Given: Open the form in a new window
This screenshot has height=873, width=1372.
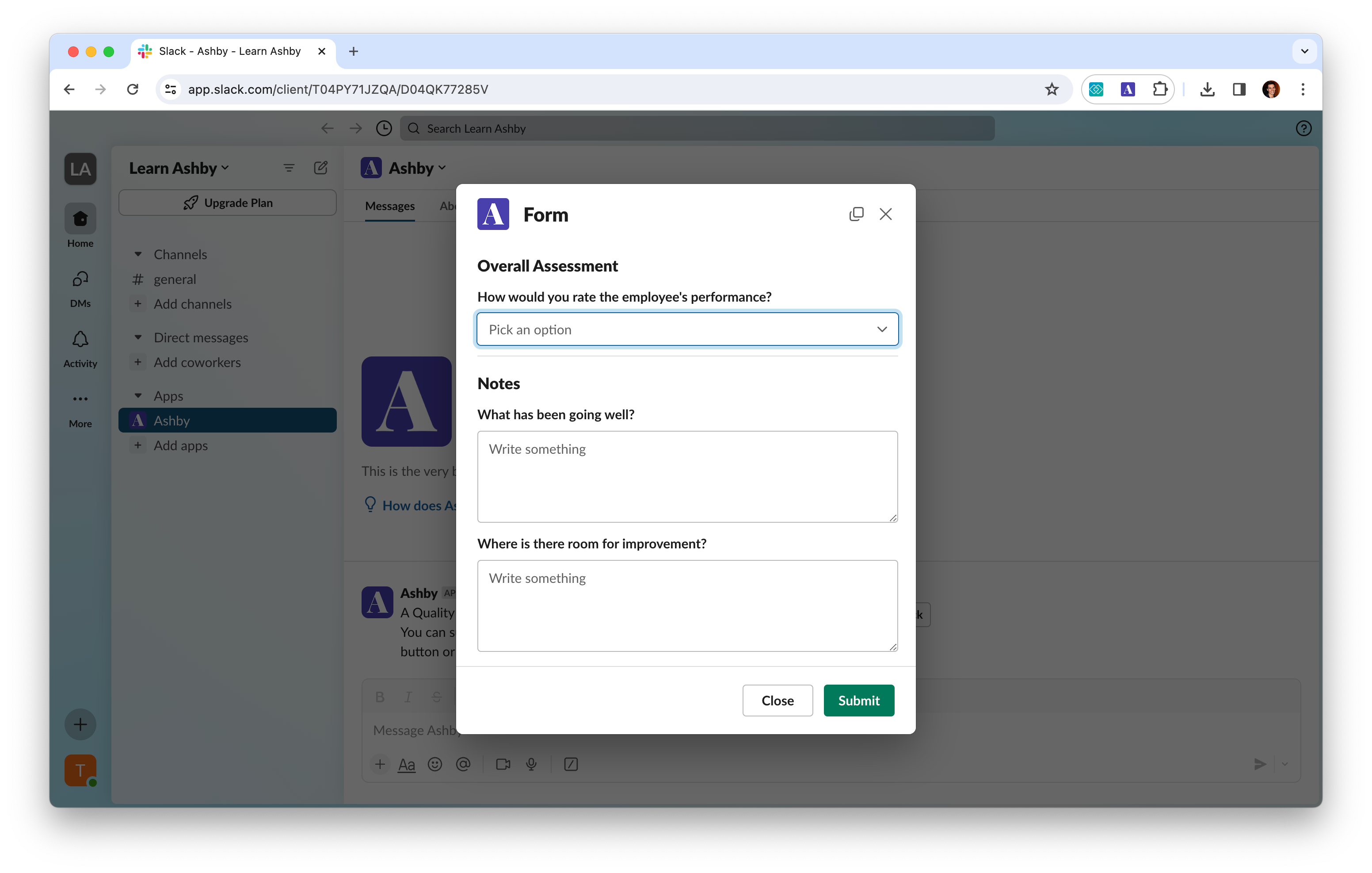Looking at the screenshot, I should [856, 214].
